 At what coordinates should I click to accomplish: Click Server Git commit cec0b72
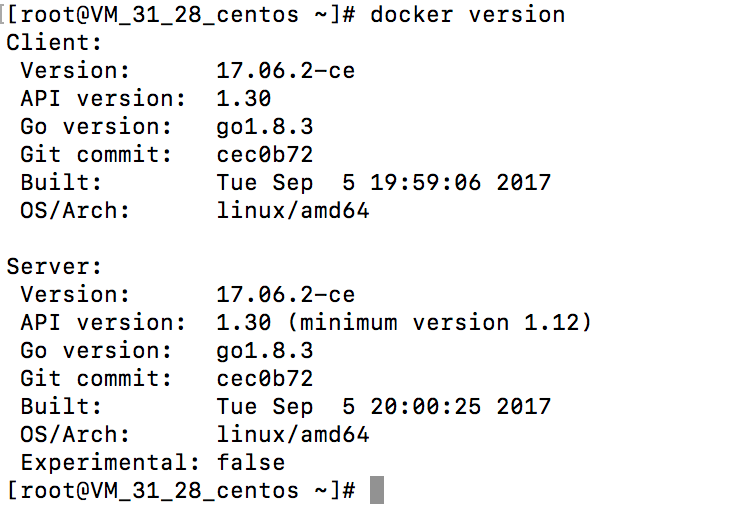coord(265,379)
